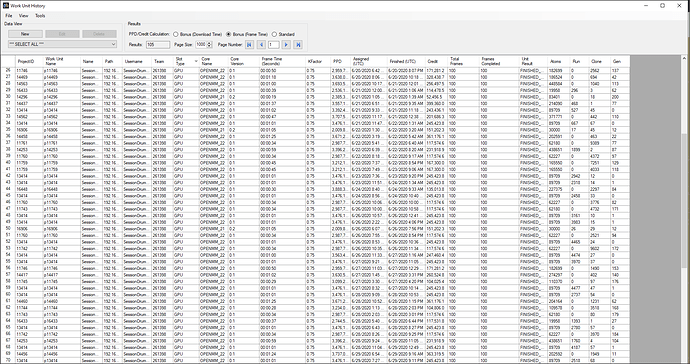Open the SELECT ALL query dropdown
The image size is (690, 364).
[x=62, y=44]
